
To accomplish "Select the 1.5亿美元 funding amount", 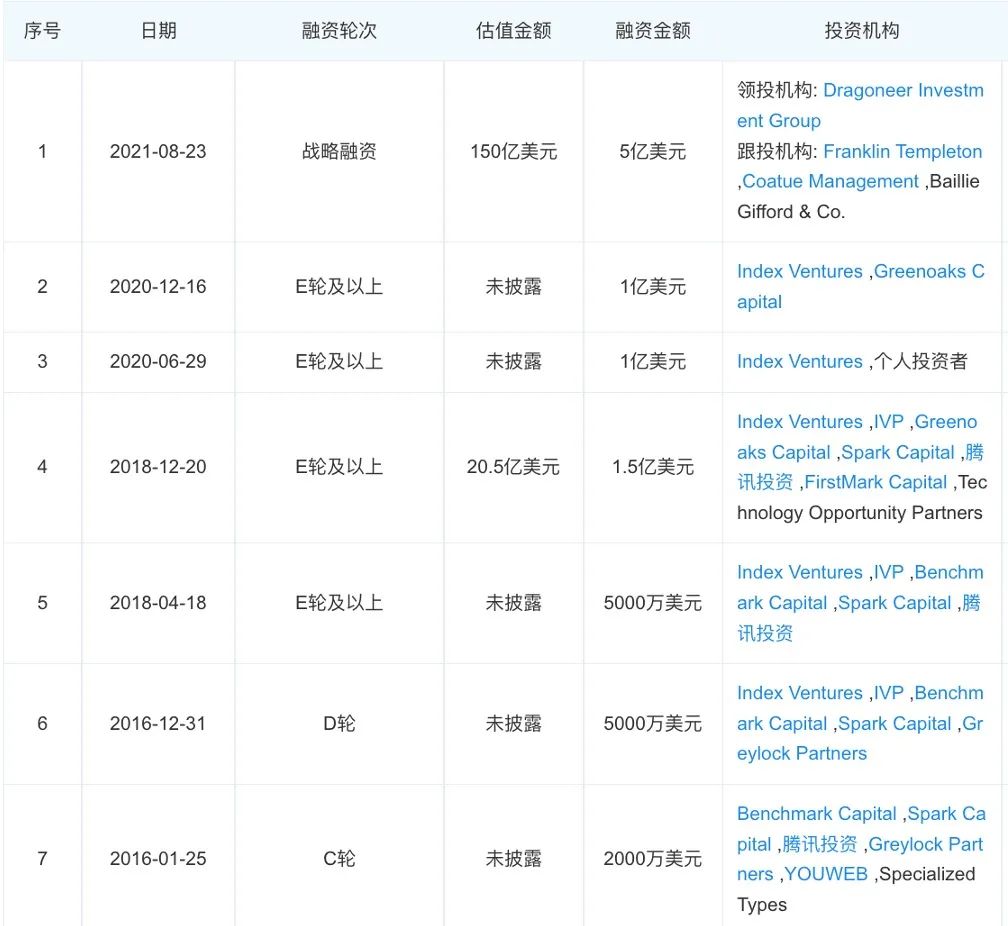I will pyautogui.click(x=653, y=467).
